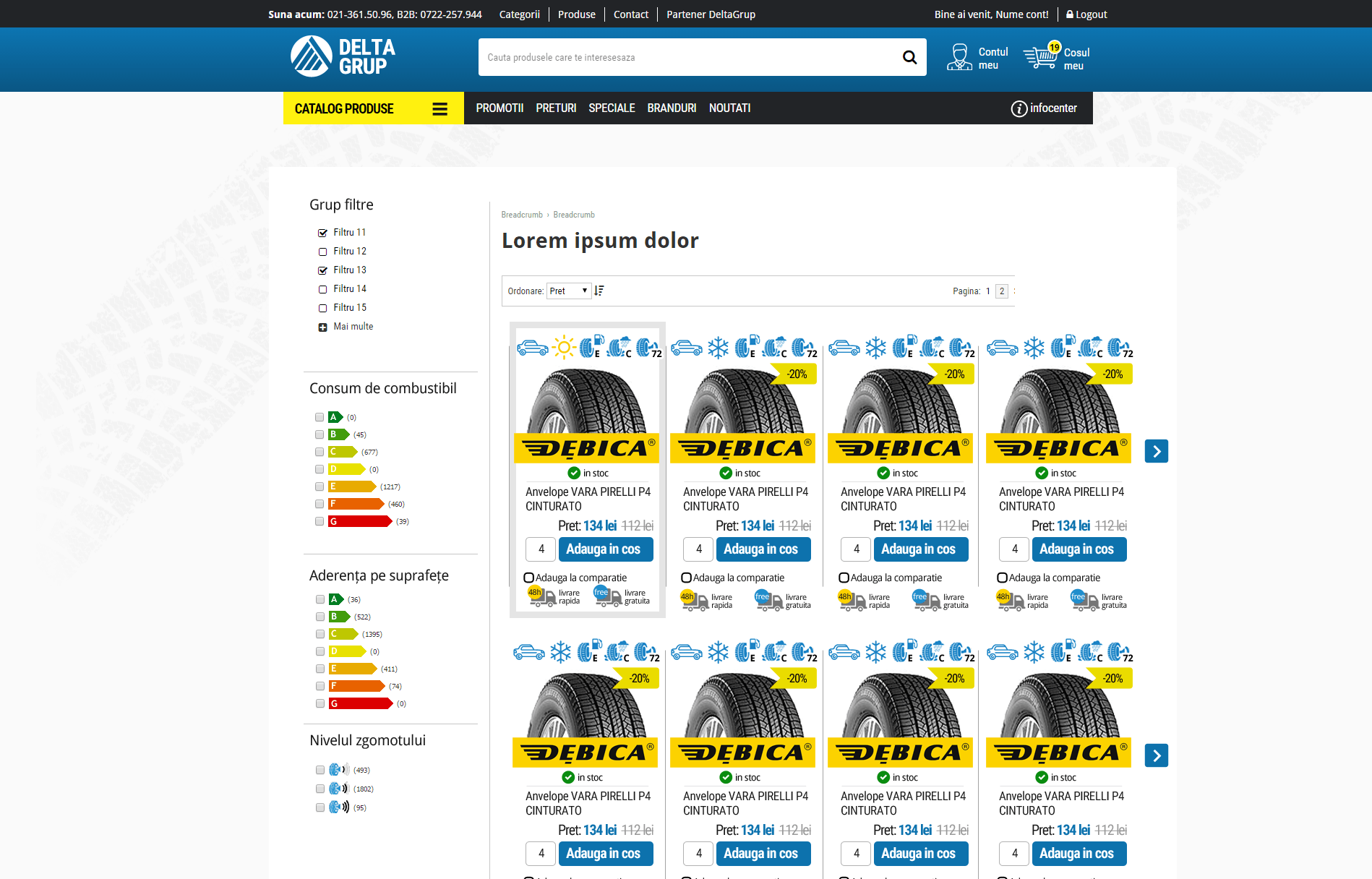Toggle Adauga la comparatie on the first product
Image resolution: width=1372 pixels, height=879 pixels.
point(529,578)
